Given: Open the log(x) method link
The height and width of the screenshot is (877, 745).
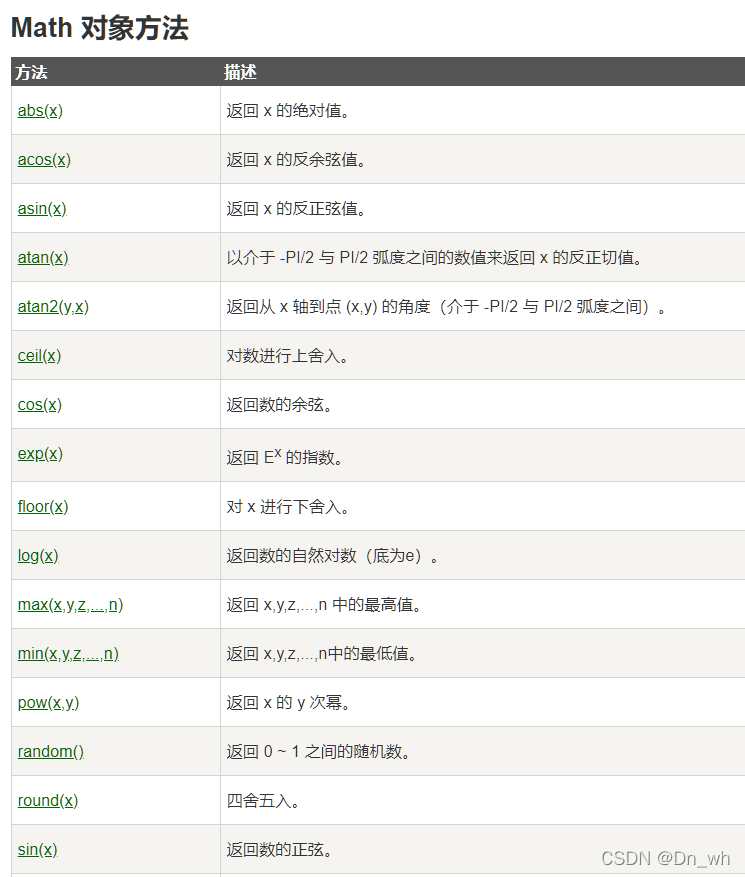Looking at the screenshot, I should coord(38,556).
